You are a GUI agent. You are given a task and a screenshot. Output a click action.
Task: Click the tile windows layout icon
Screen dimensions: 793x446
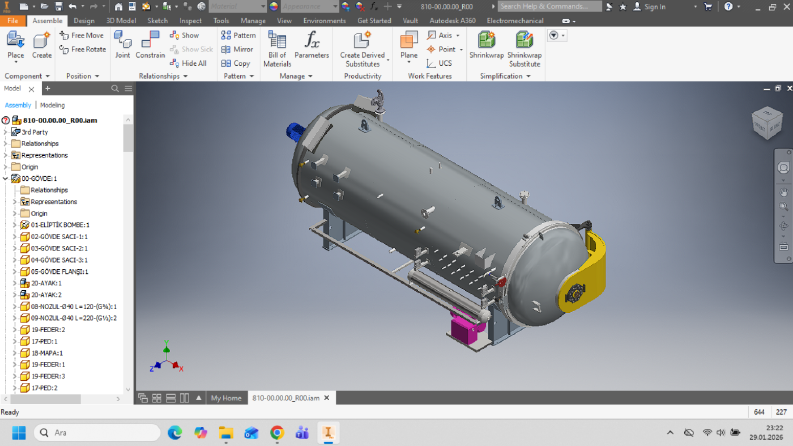157,398
